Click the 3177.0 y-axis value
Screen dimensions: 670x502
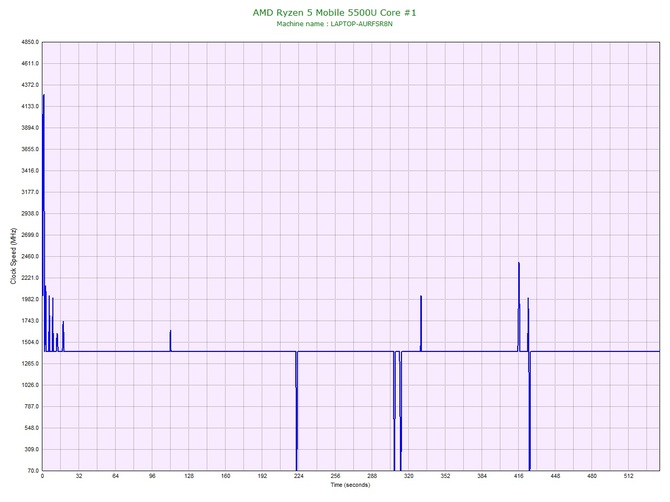(x=30, y=192)
